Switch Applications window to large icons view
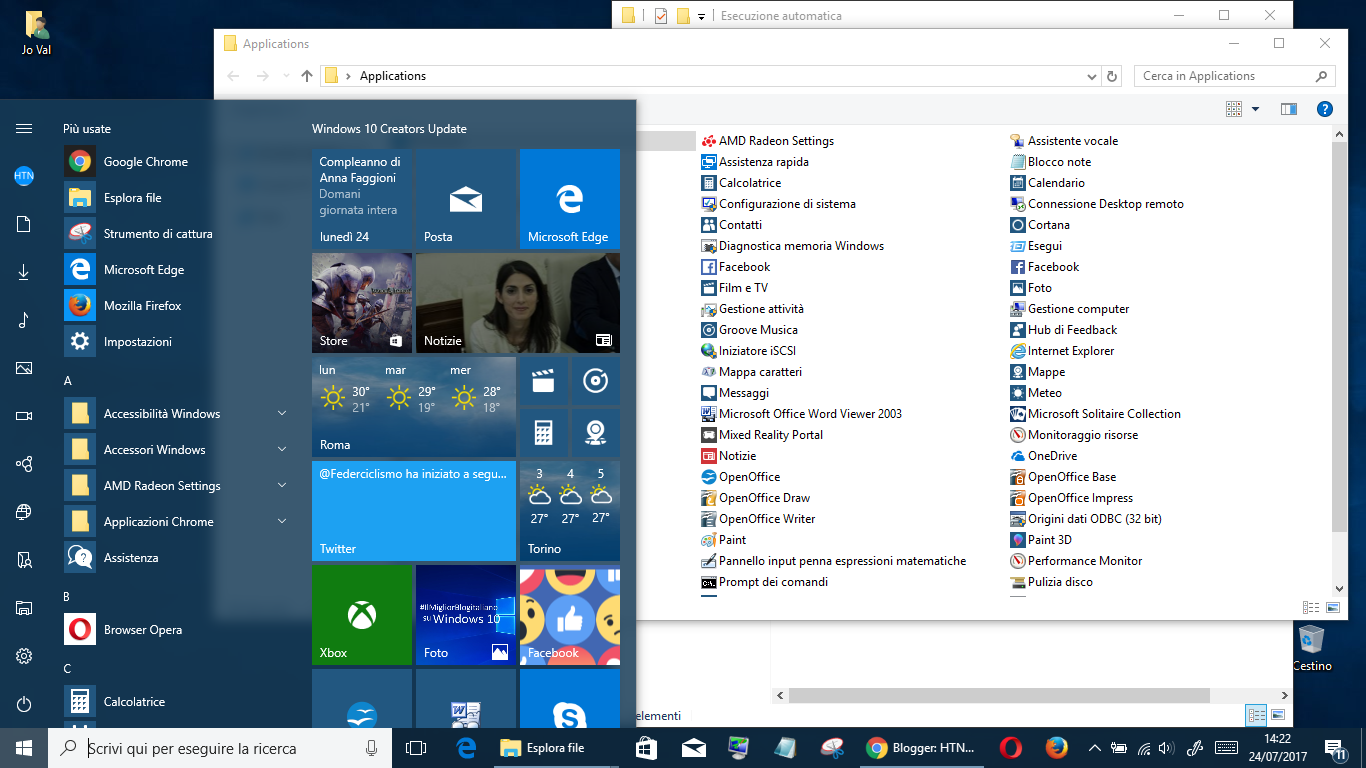1366x768 pixels. coord(1333,607)
